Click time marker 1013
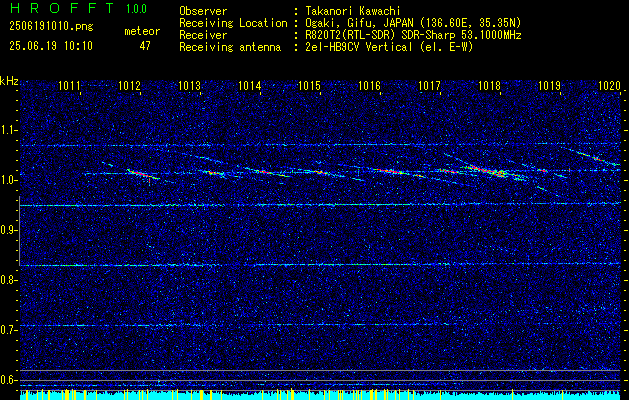The height and width of the screenshot is (400, 629). [189, 85]
